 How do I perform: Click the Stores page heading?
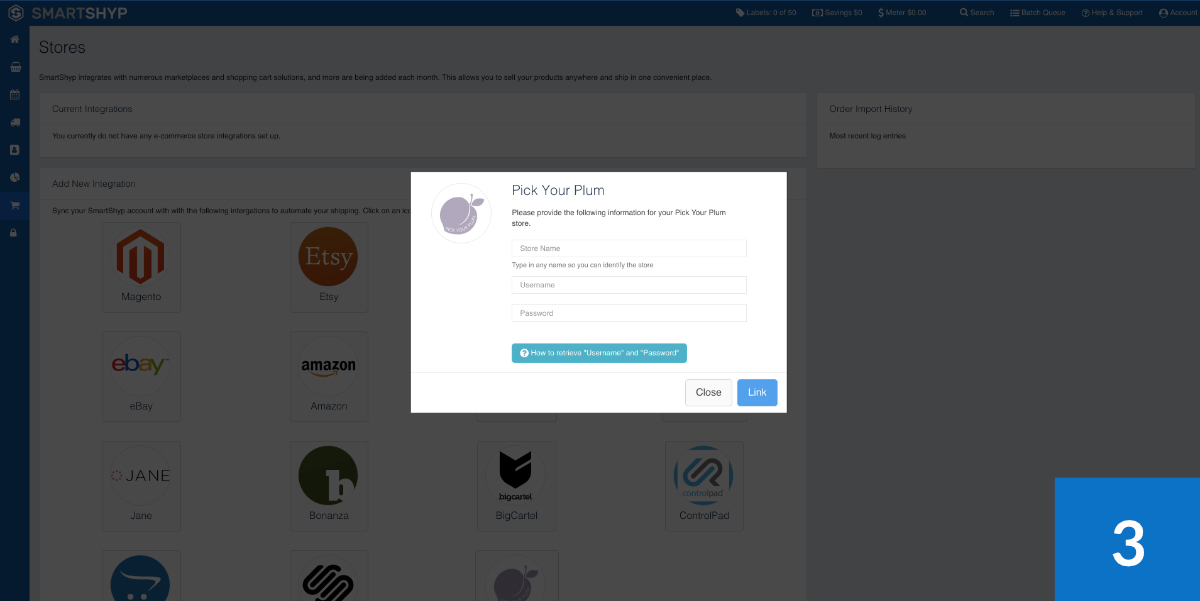pyautogui.click(x=62, y=47)
